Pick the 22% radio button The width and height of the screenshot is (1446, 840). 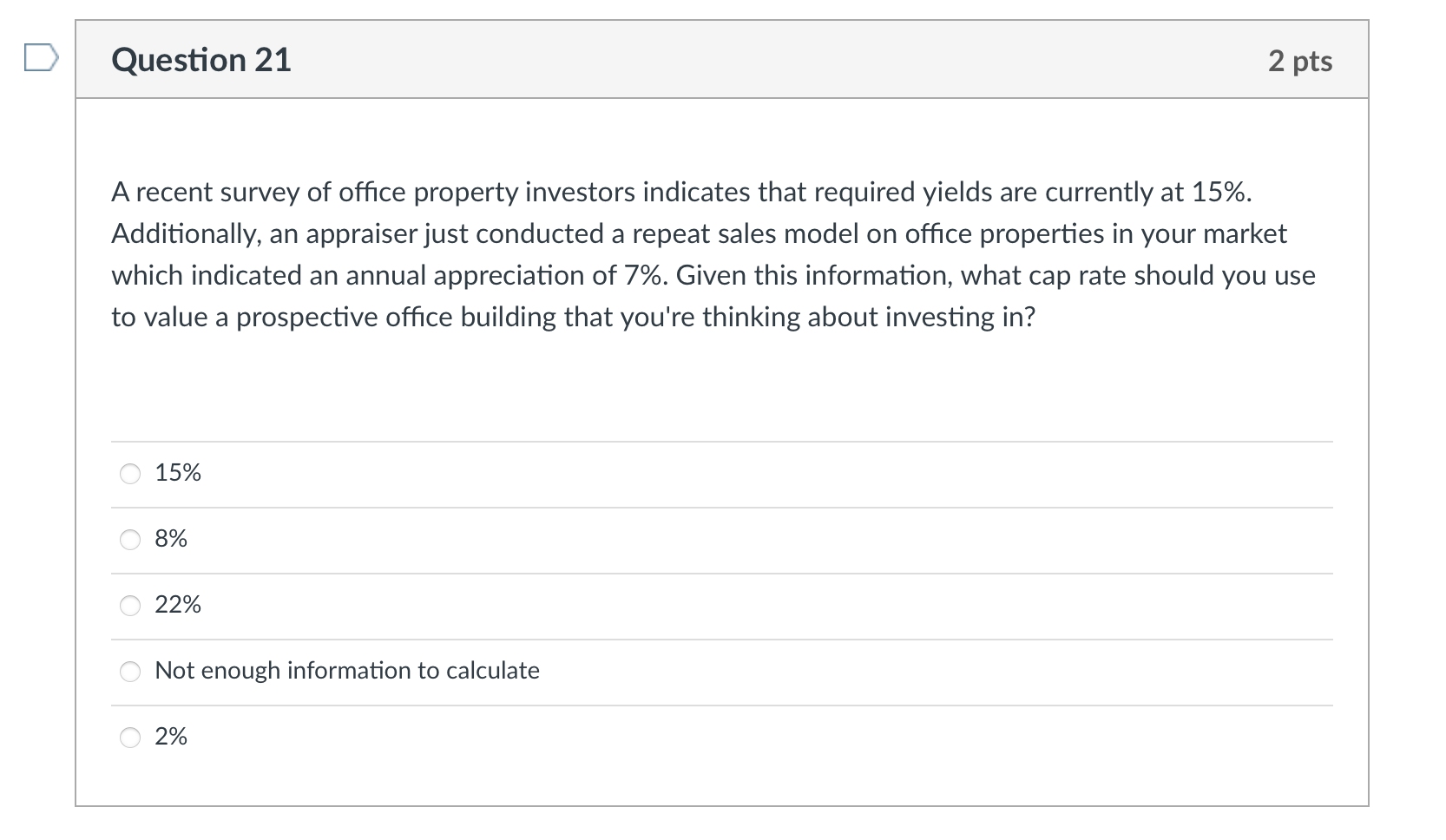[130, 606]
